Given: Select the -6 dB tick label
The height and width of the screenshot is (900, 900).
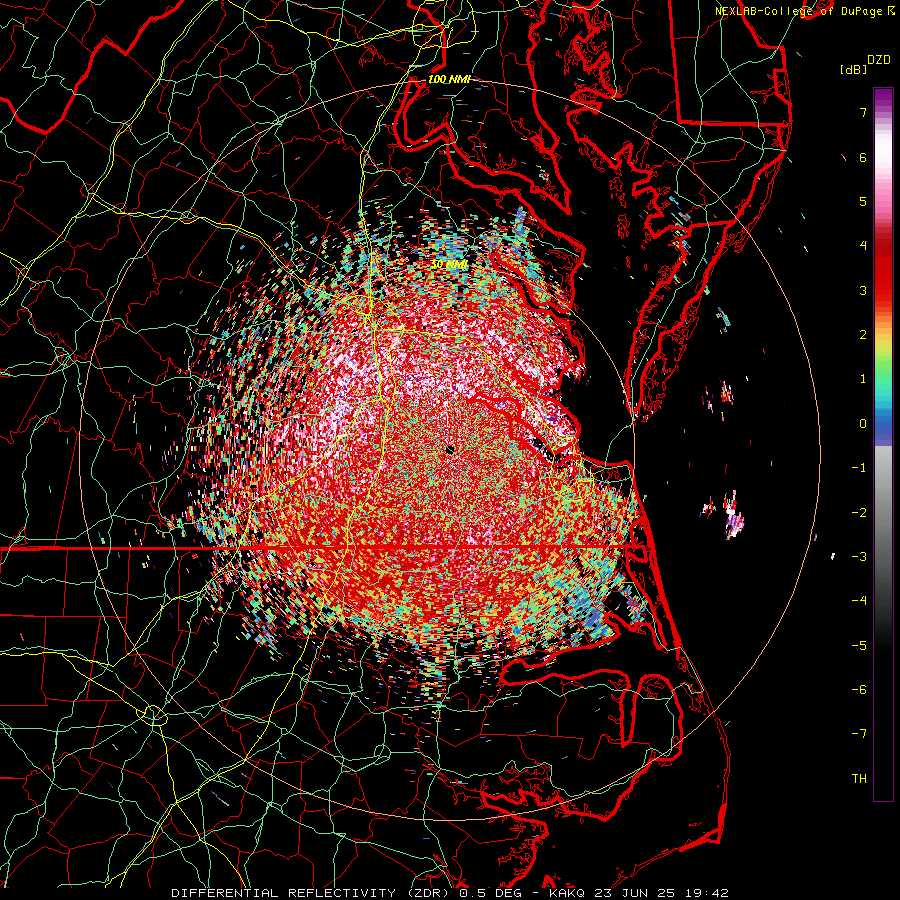Looking at the screenshot, I should [x=859, y=690].
